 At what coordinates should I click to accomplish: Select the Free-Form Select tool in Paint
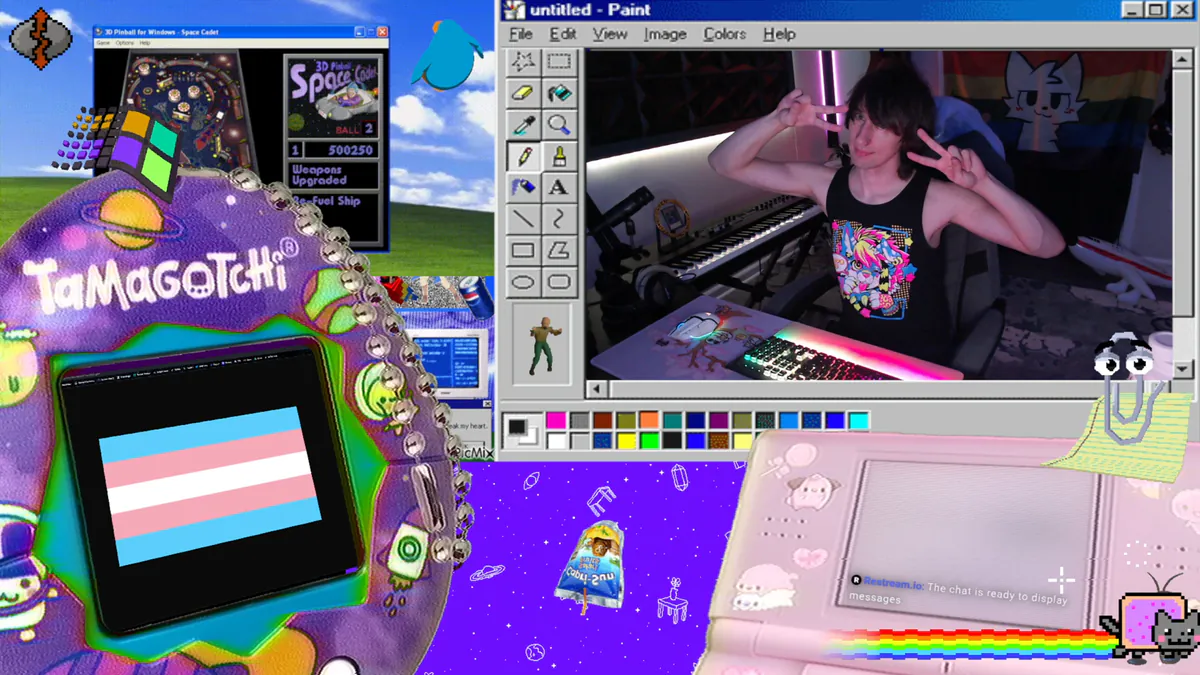pyautogui.click(x=523, y=62)
